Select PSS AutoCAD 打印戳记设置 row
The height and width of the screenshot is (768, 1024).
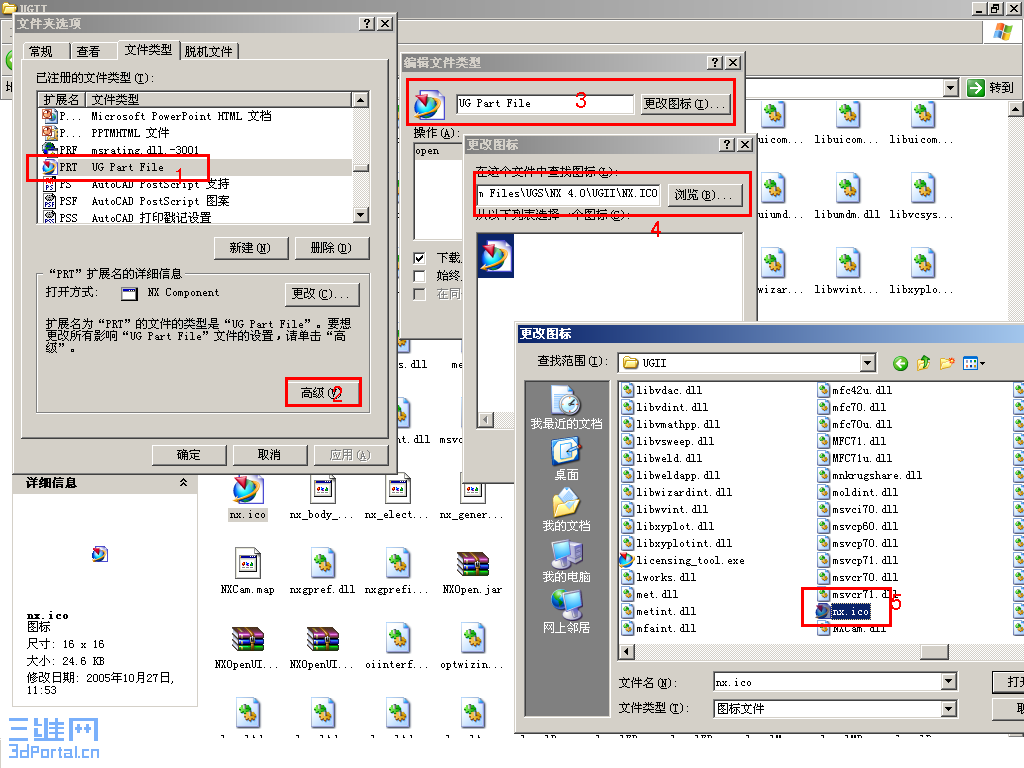click(x=196, y=218)
